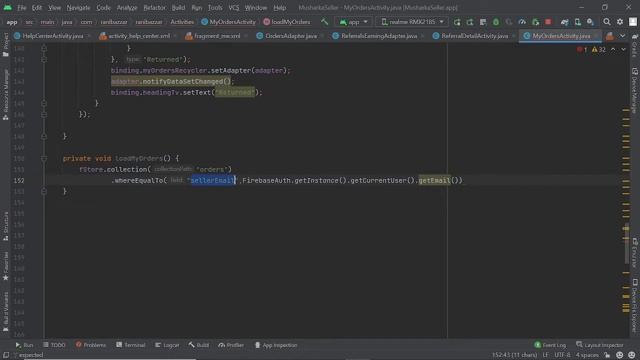This screenshot has width=640, height=360.
Task: Jump to previous highlighted error arrow
Action: tap(613, 49)
